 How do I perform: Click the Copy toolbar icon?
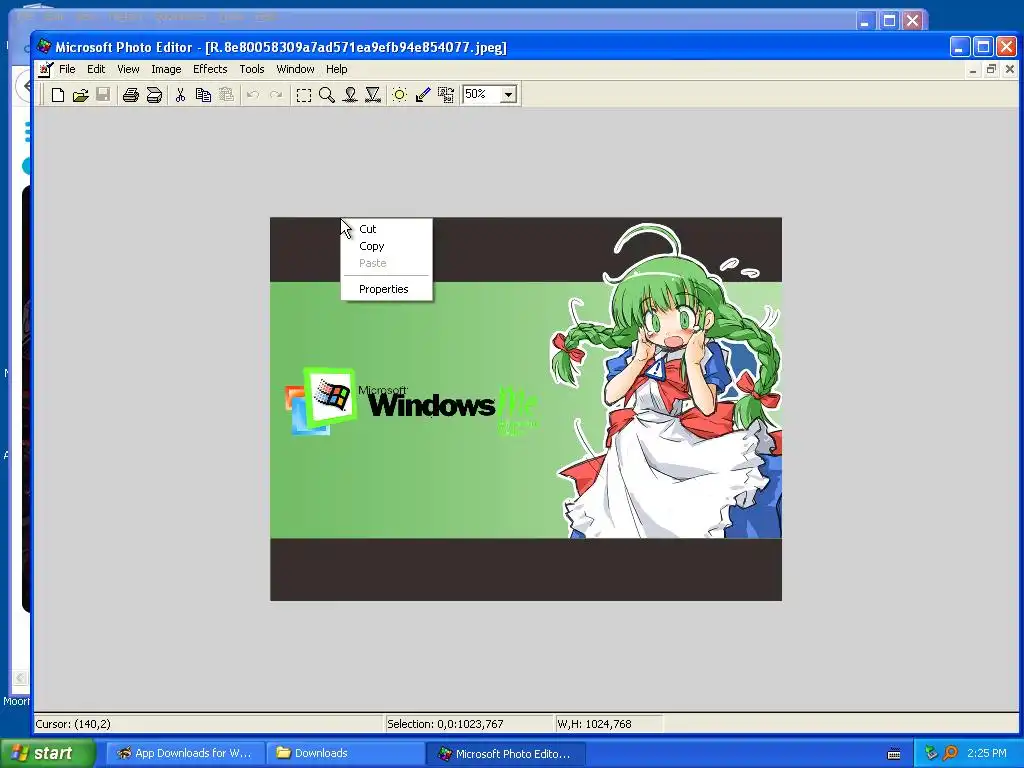(203, 95)
